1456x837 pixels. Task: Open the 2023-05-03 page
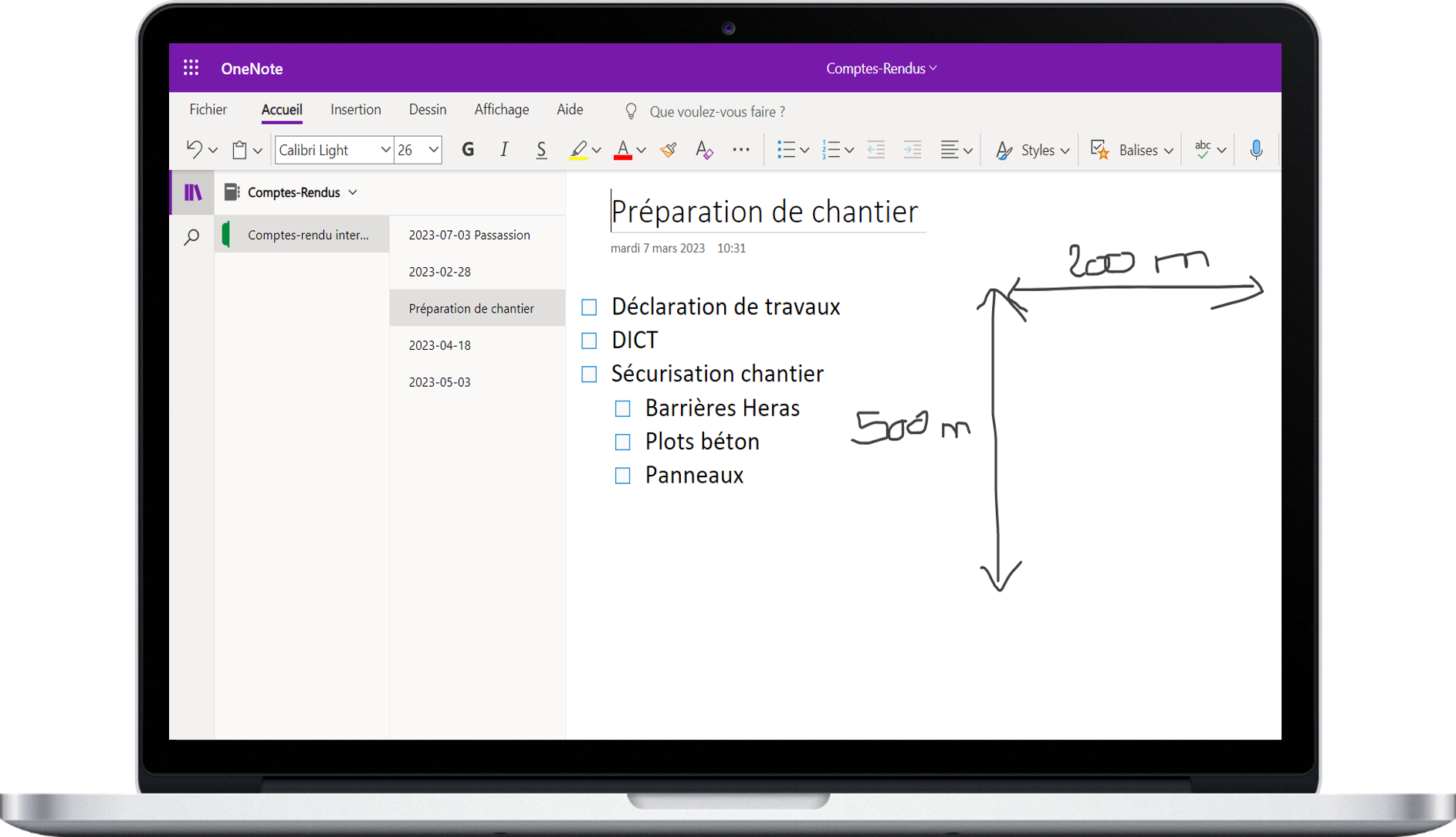tap(477, 382)
